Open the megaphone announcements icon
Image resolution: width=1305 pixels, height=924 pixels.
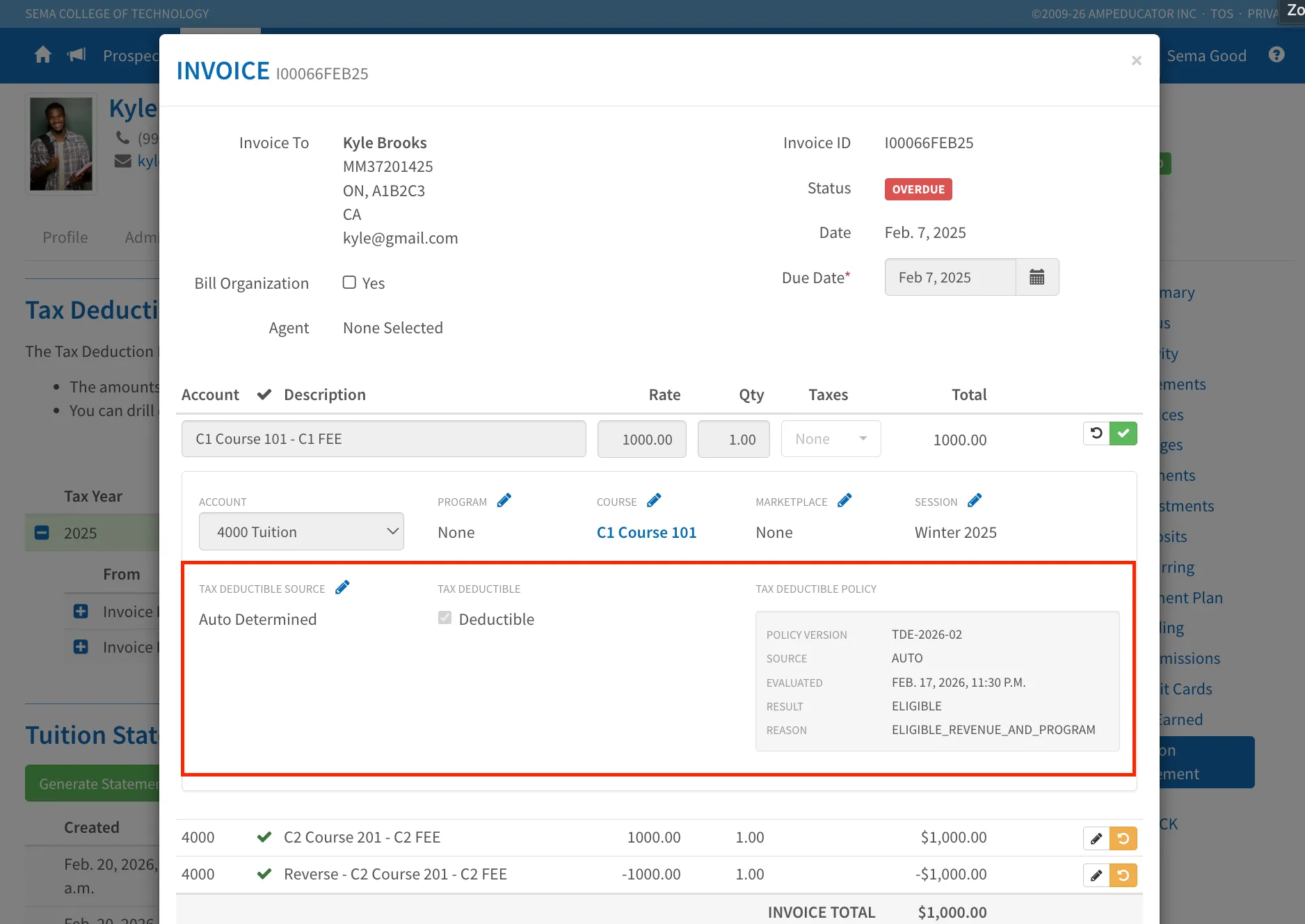pyautogui.click(x=77, y=55)
